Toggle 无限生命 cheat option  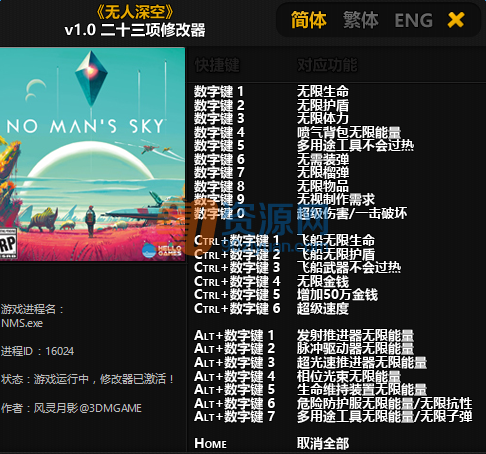point(323,91)
